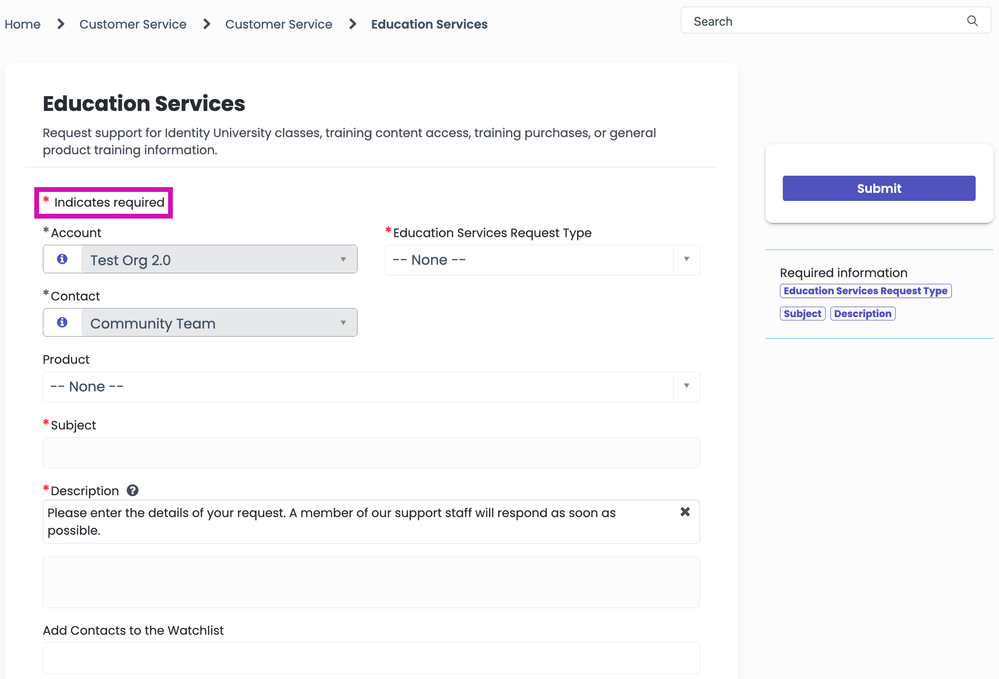Open the Customer Service breadcrumb next to Home

(x=133, y=24)
